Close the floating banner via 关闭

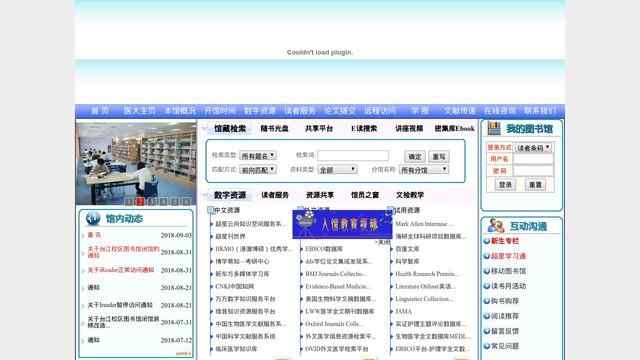384,242
